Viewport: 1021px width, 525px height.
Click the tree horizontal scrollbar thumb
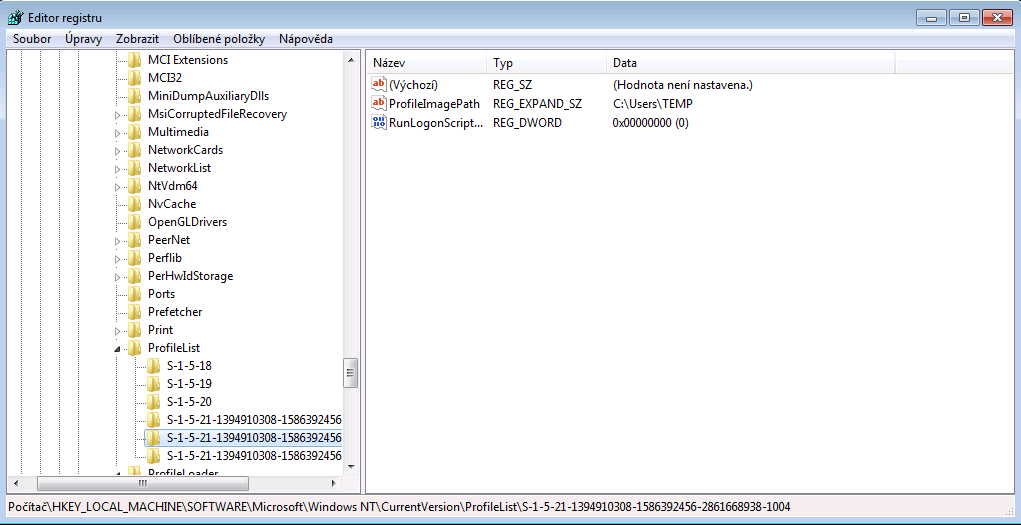[x=143, y=483]
